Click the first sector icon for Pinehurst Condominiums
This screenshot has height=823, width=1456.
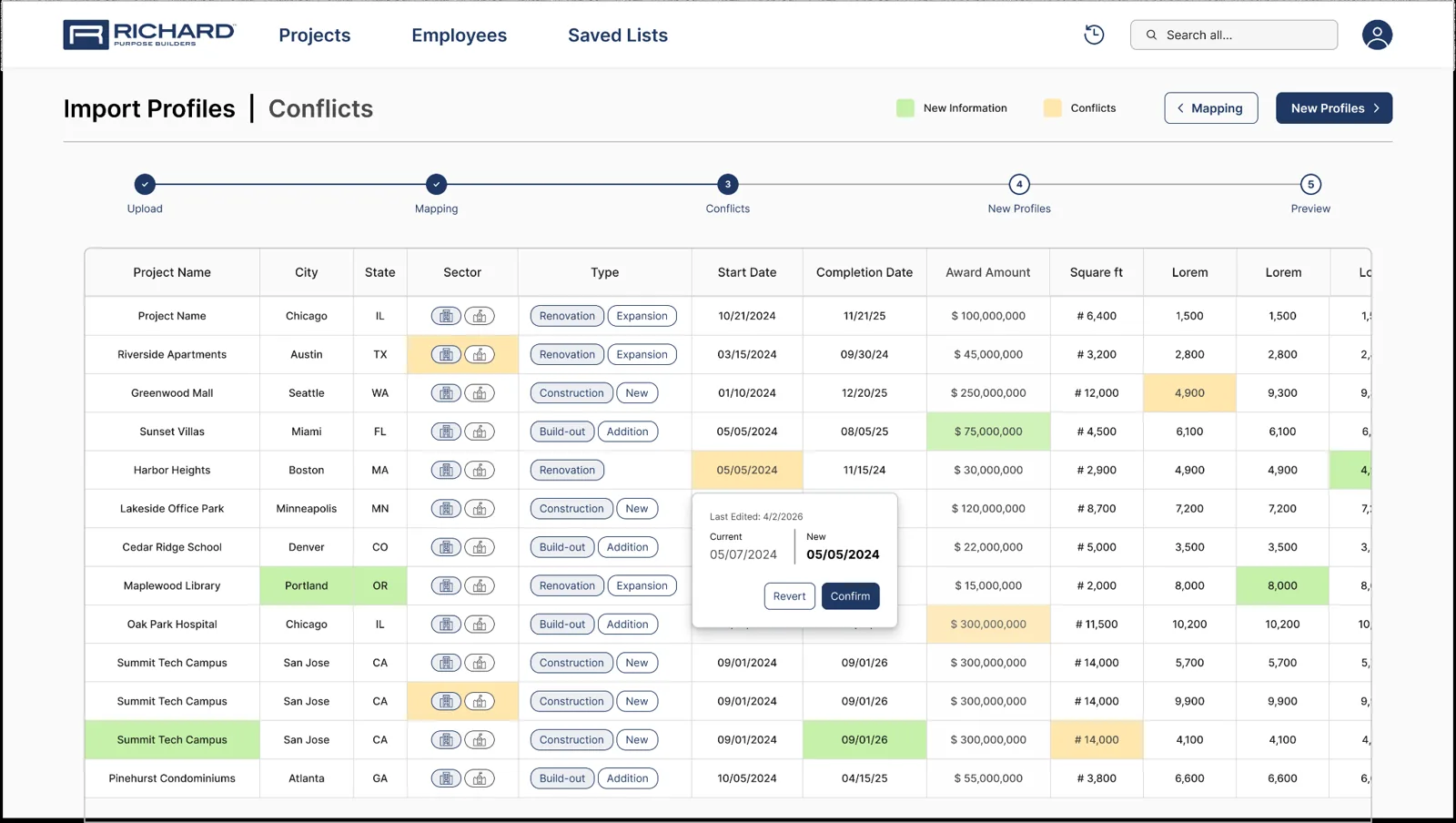446,778
